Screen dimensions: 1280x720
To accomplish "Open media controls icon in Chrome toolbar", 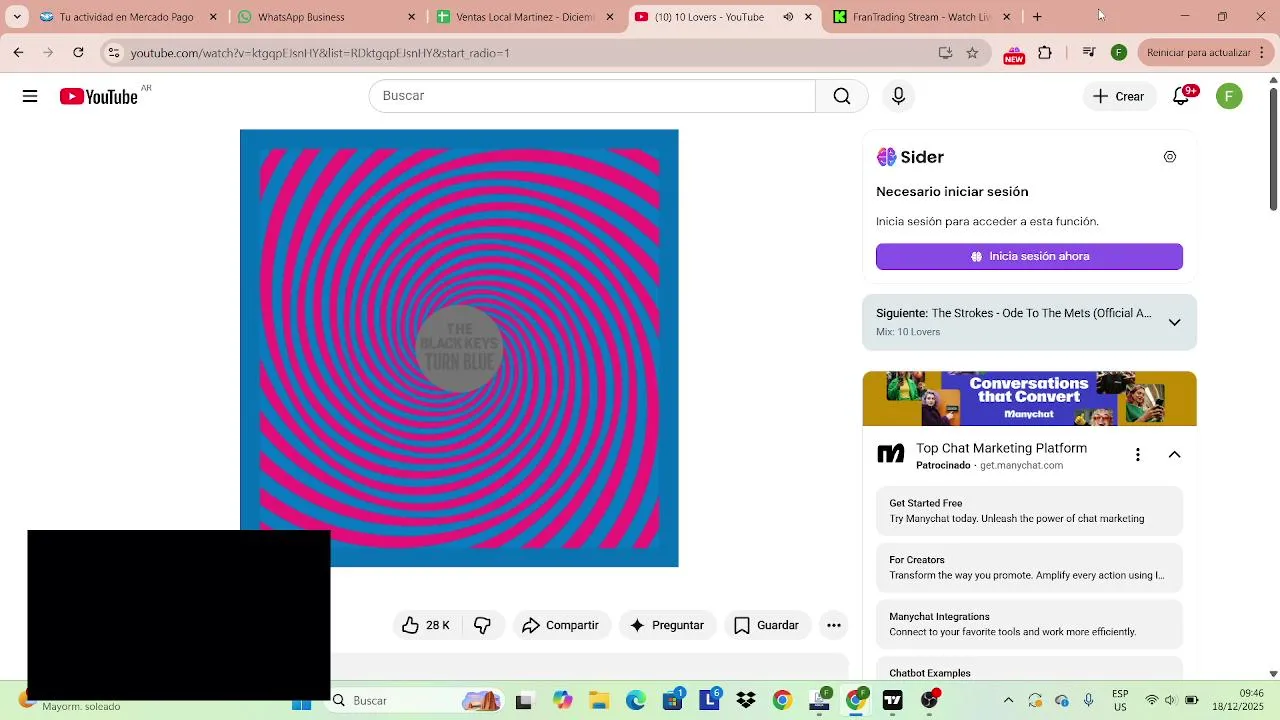I will 1089,53.
